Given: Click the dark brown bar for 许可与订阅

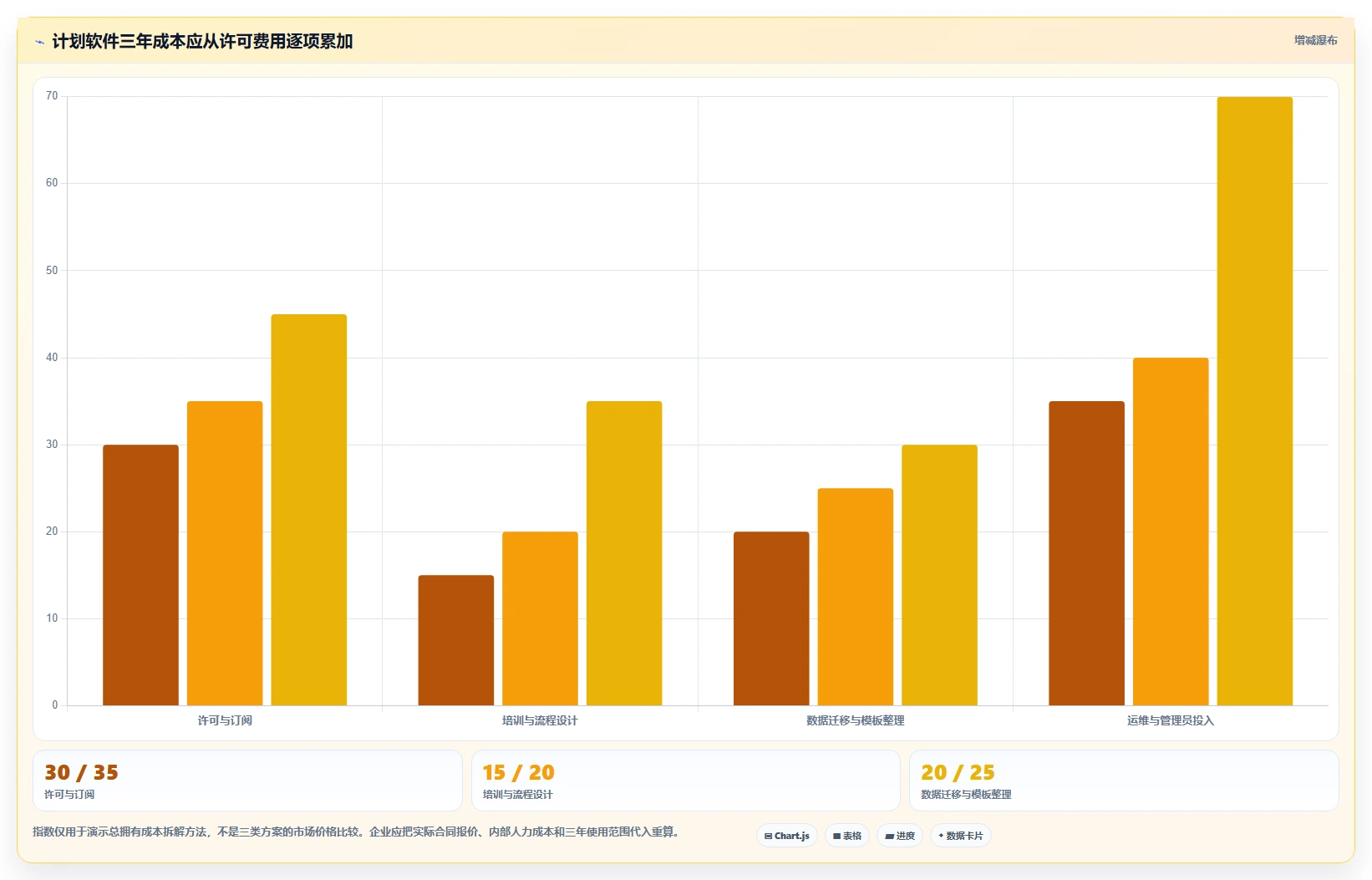Looking at the screenshot, I should (140, 575).
